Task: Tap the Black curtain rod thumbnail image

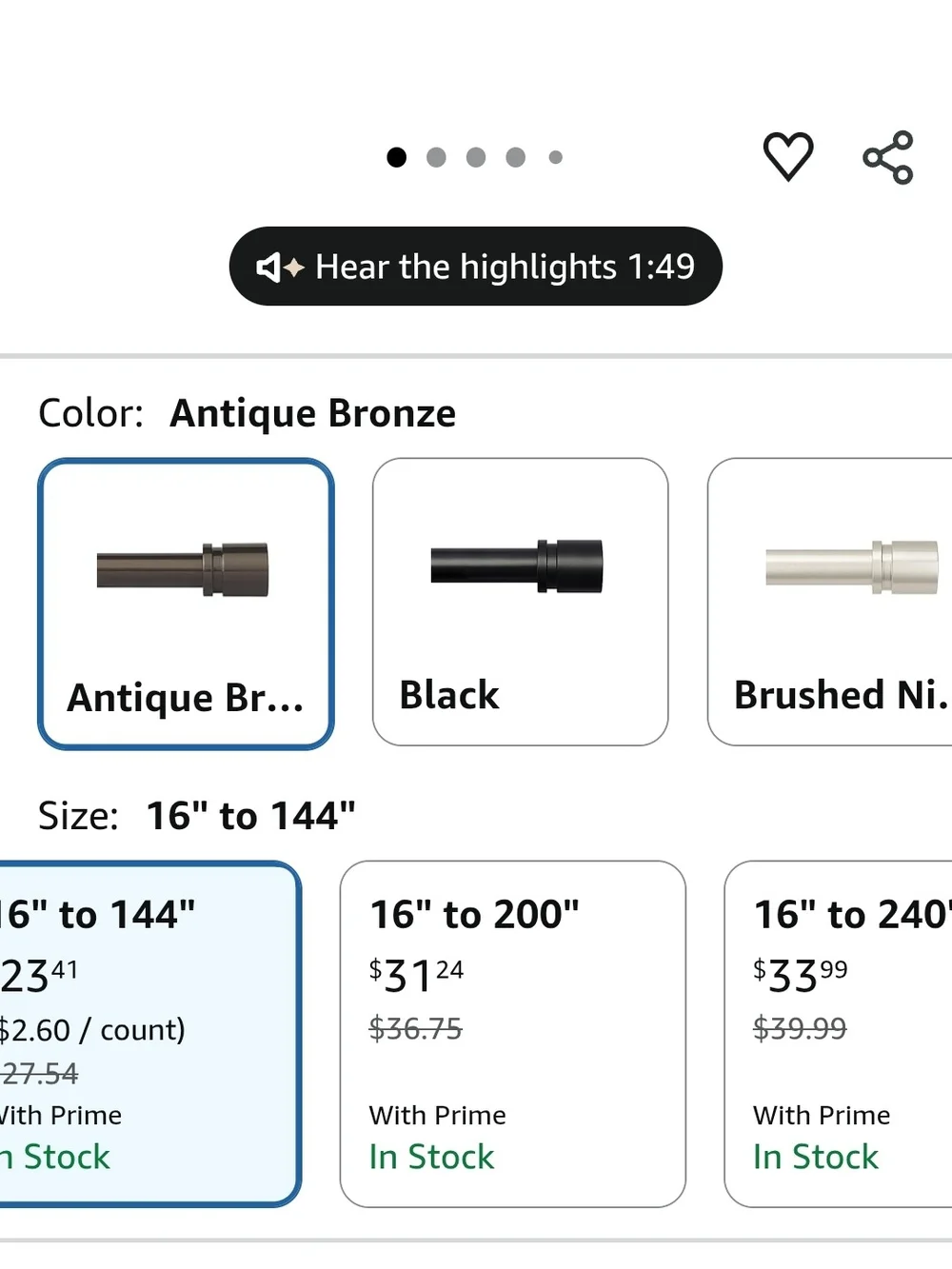Action: (x=517, y=566)
